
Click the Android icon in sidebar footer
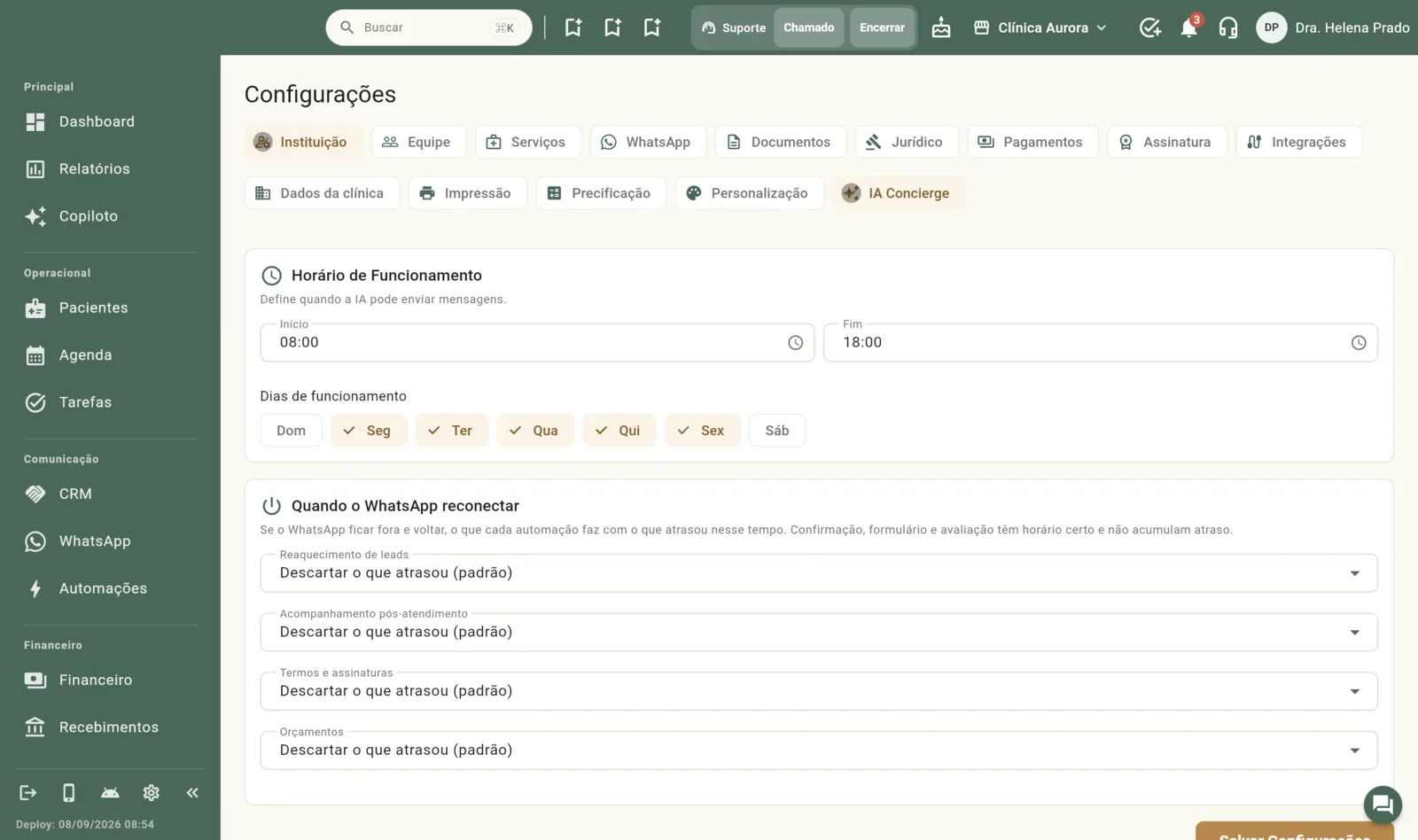click(x=110, y=792)
